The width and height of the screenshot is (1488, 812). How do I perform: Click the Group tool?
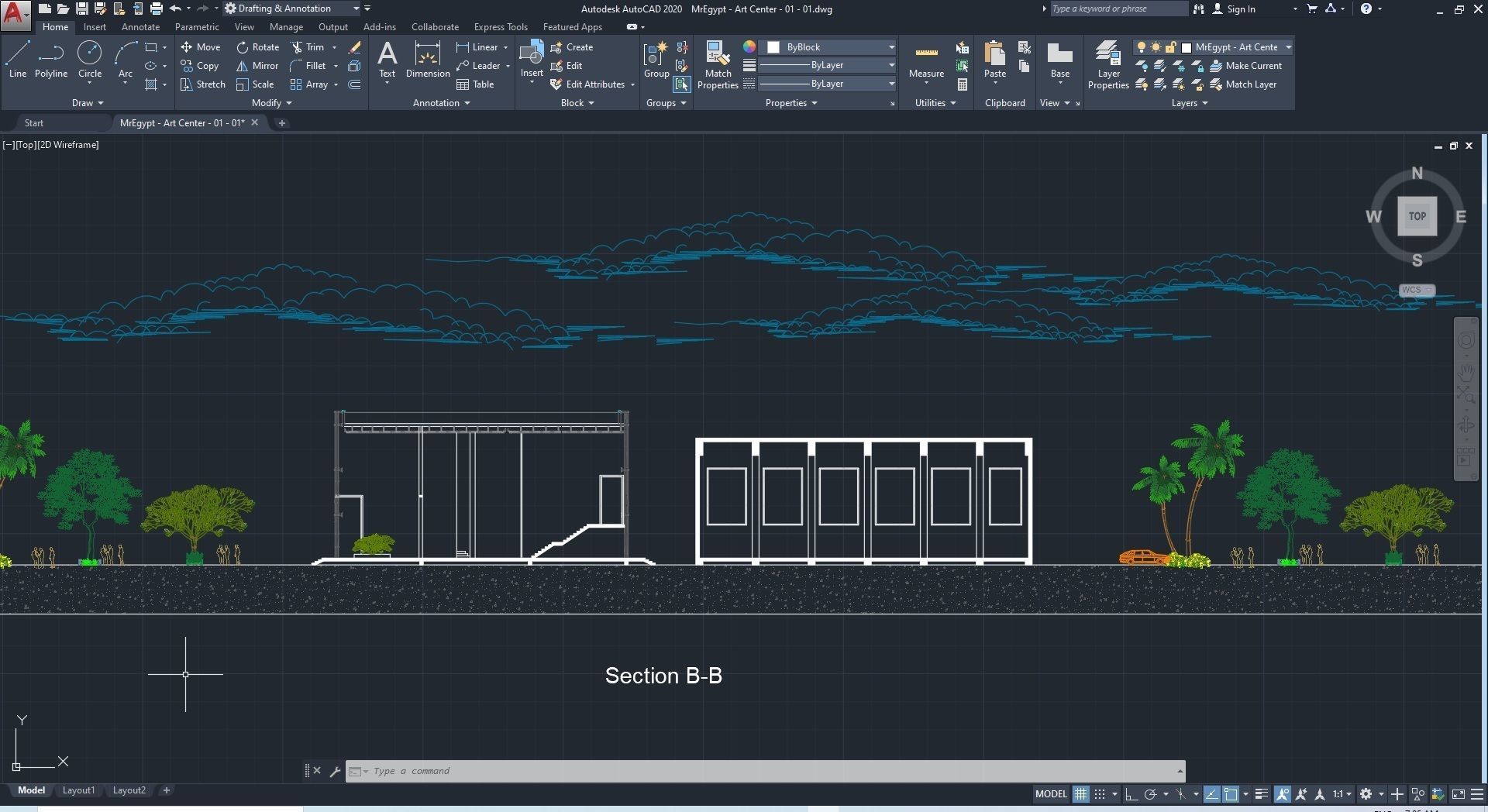pos(656,60)
